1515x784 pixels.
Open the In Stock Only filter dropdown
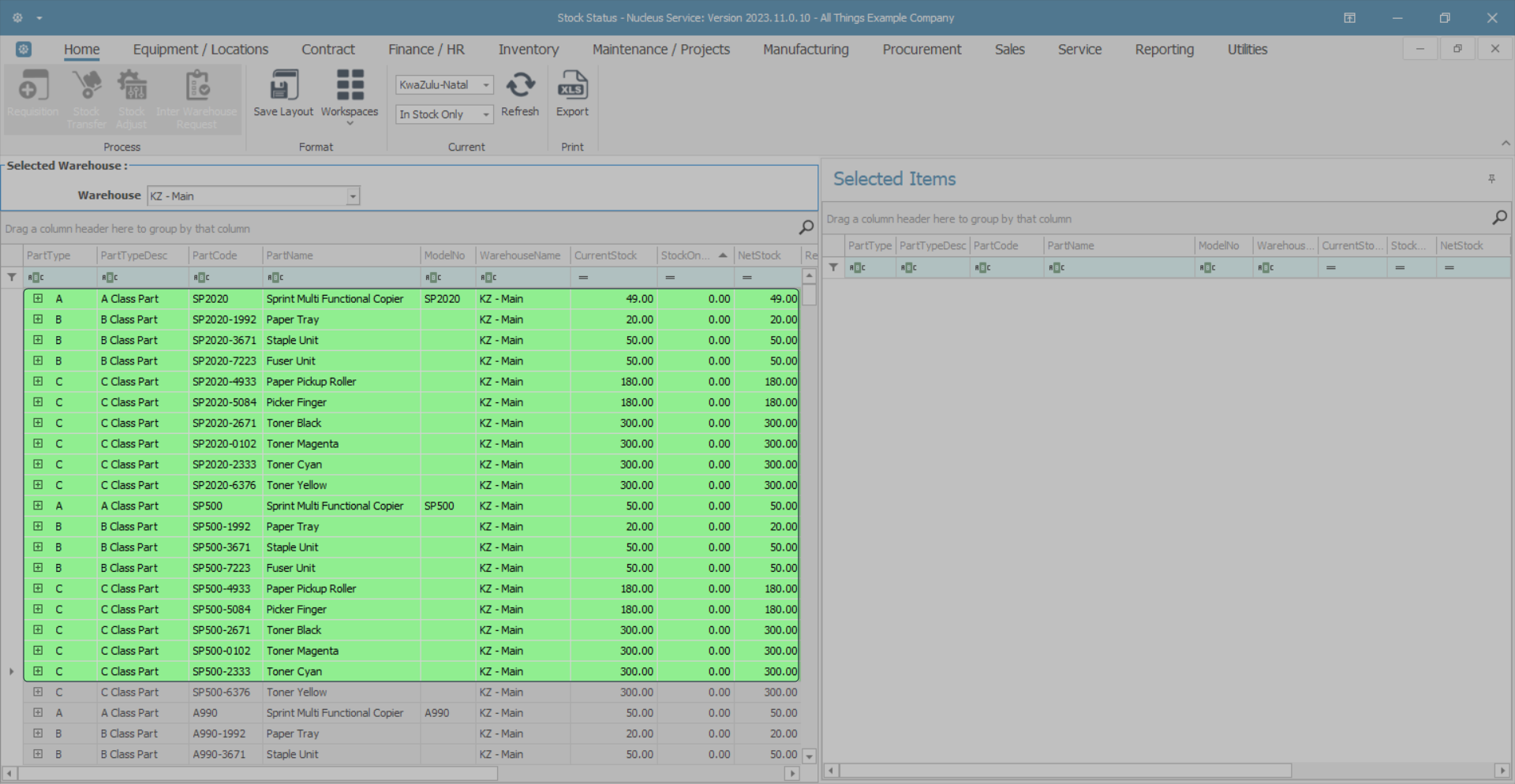[x=486, y=114]
